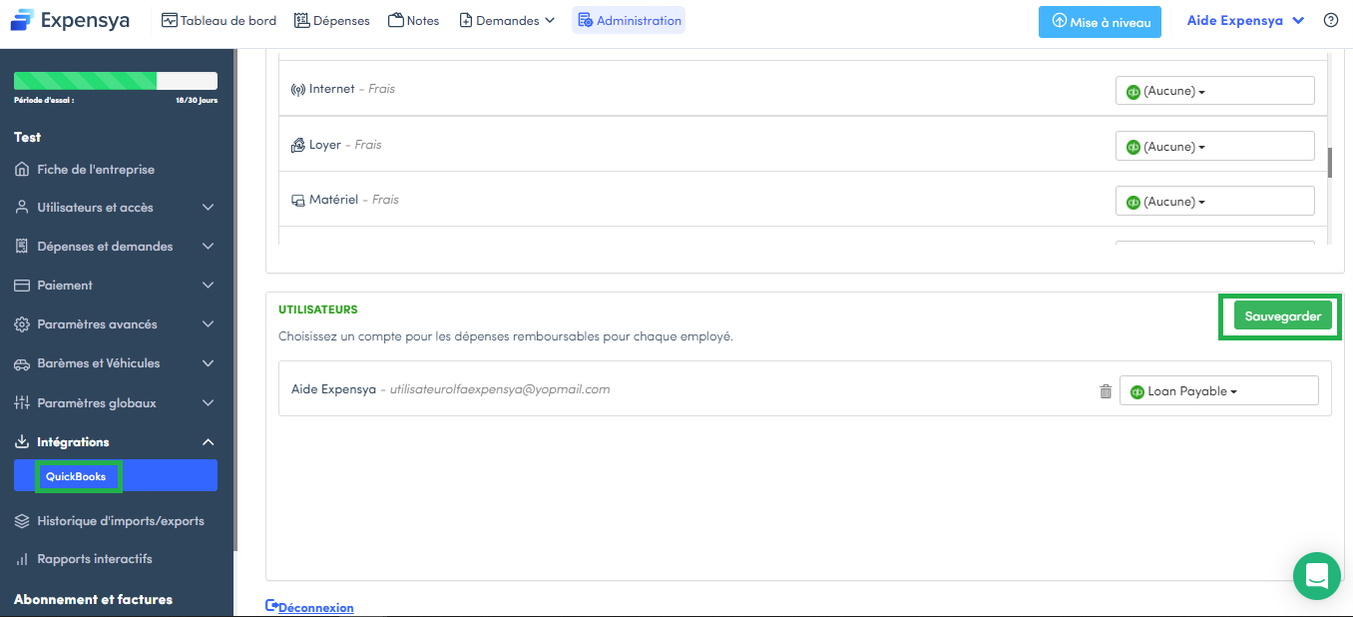Click the Matériel category icon
1353x617 pixels.
pyautogui.click(x=298, y=200)
